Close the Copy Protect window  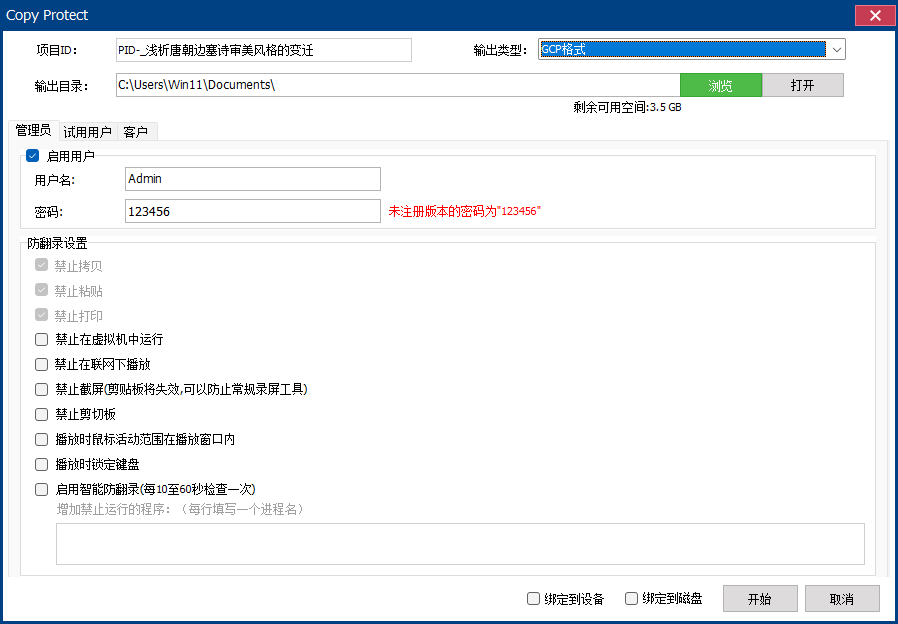pos(875,15)
